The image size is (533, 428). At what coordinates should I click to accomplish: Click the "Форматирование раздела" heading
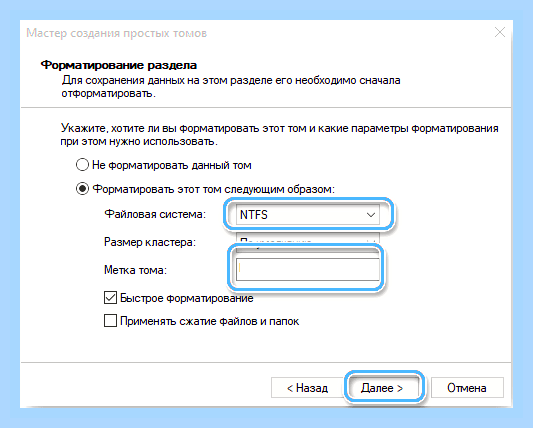coord(119,65)
